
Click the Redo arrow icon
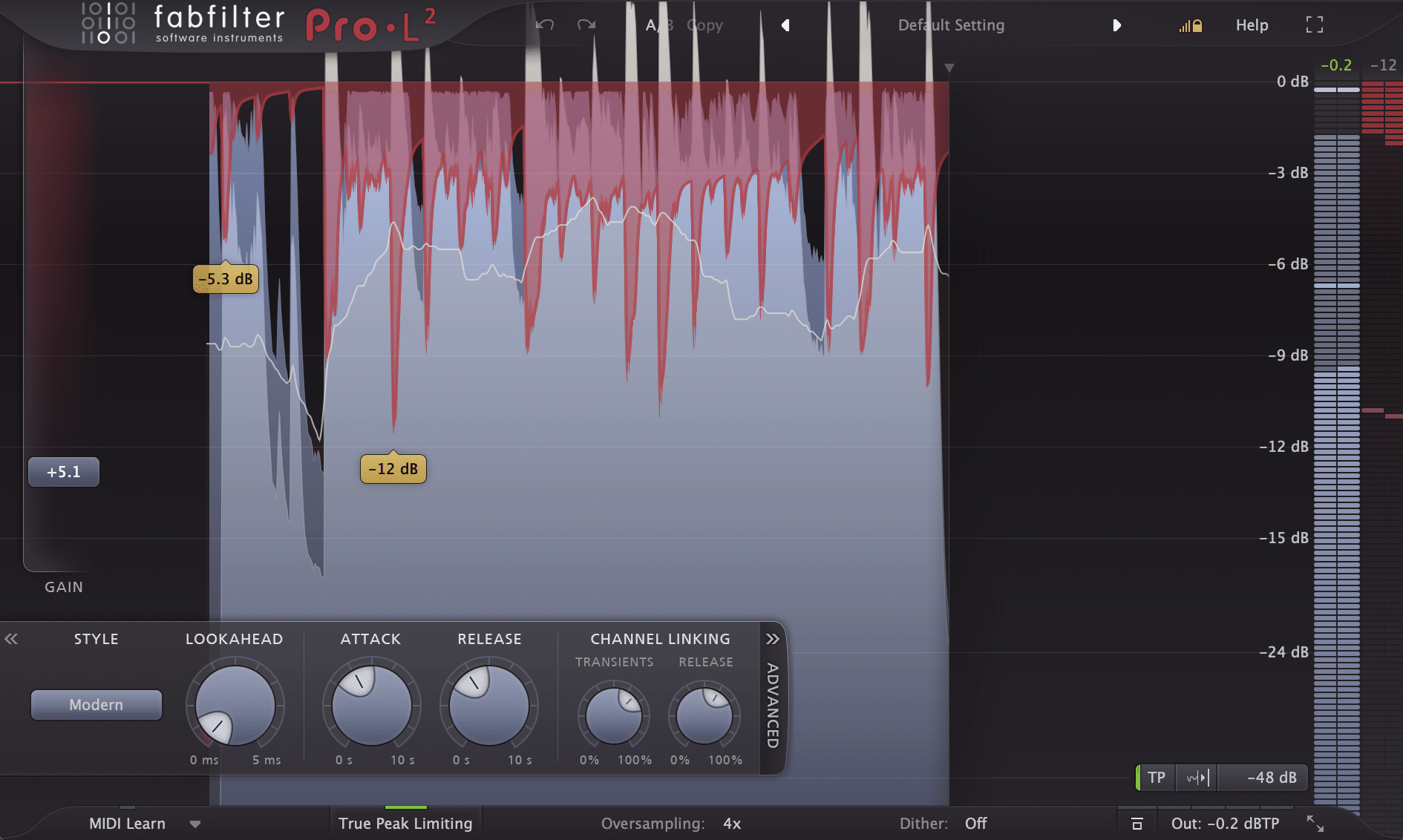click(586, 25)
